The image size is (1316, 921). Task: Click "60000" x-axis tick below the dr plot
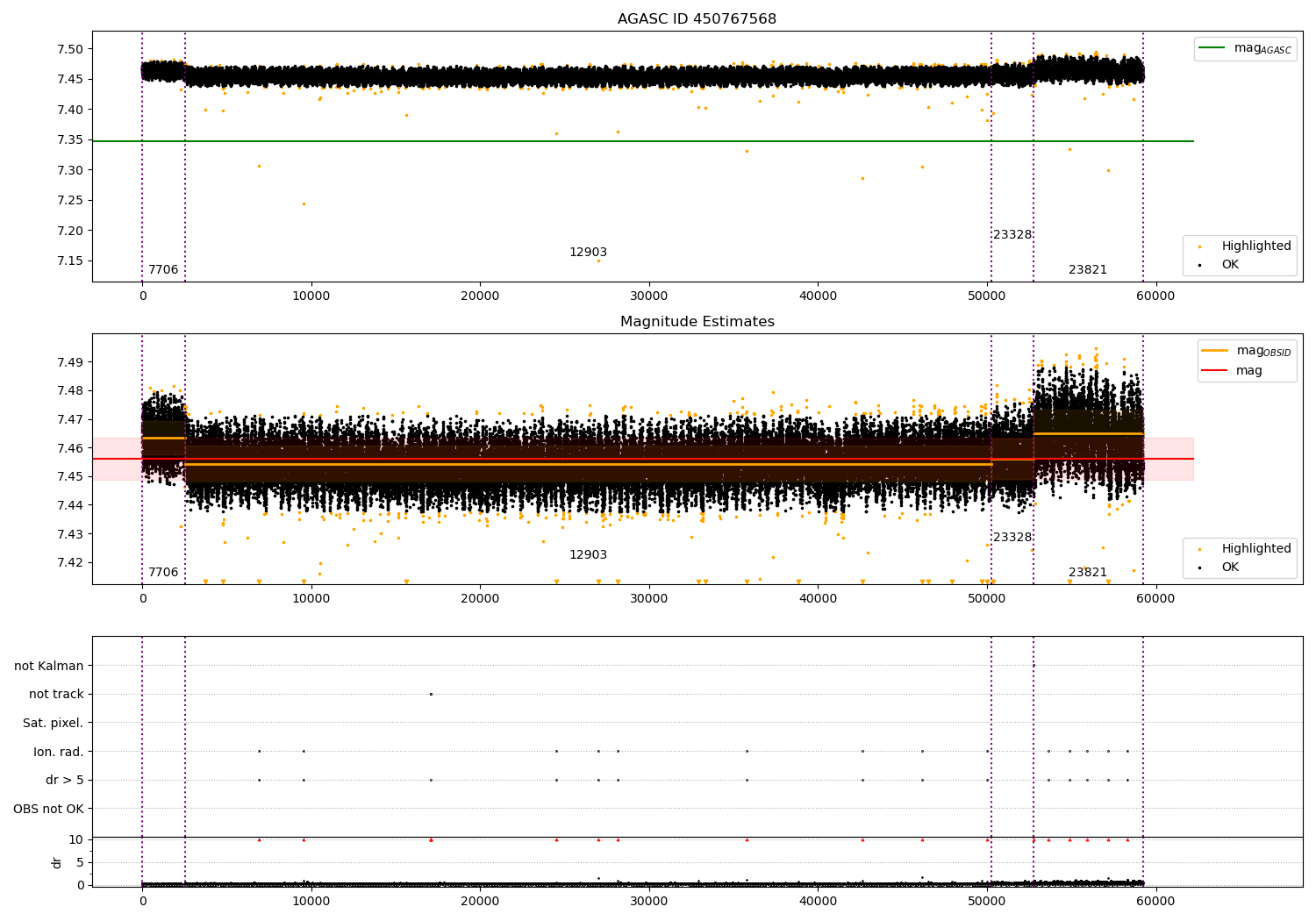pyautogui.click(x=1155, y=902)
